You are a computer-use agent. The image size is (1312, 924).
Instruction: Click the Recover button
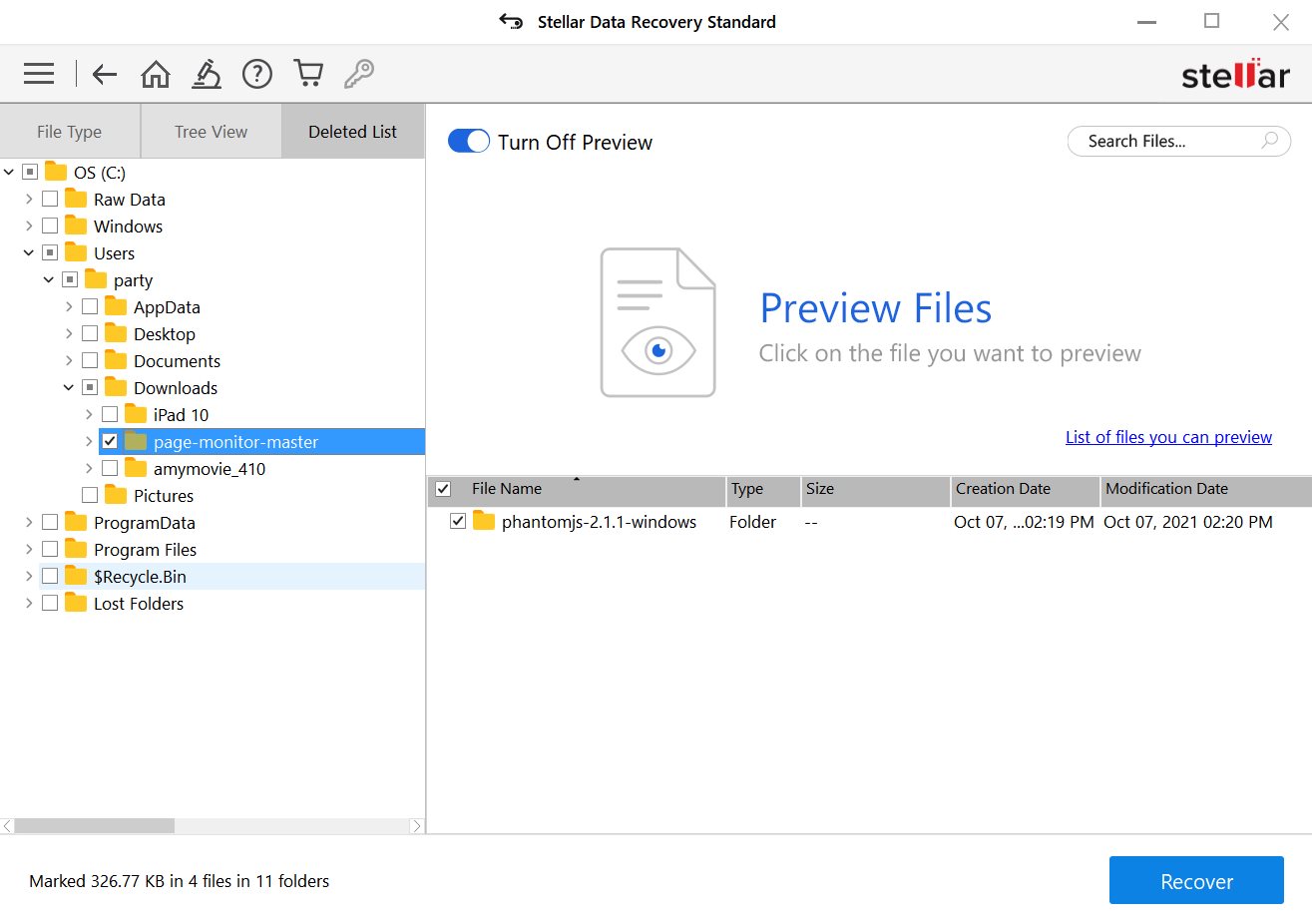[x=1196, y=881]
